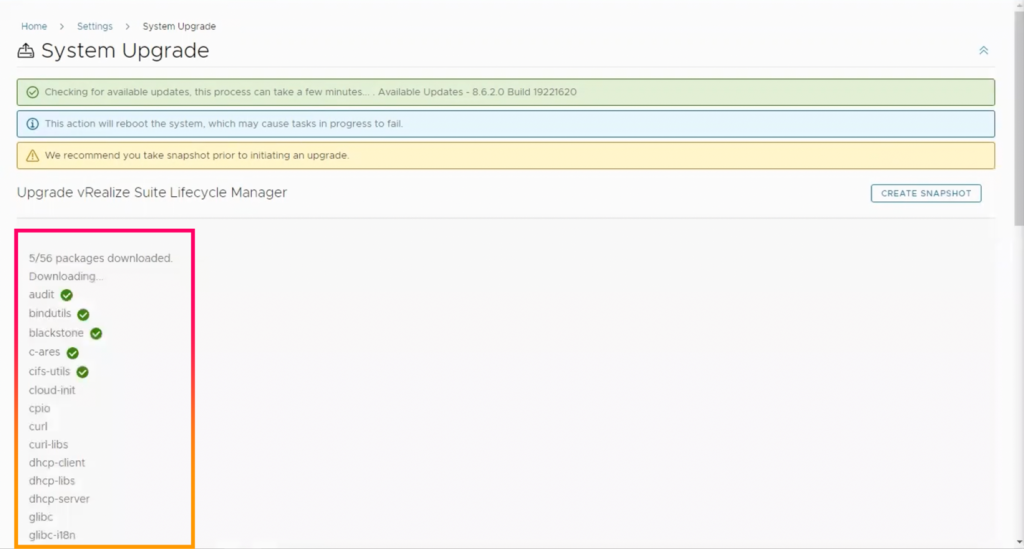Image resolution: width=1024 pixels, height=551 pixels.
Task: Click the bindutils package name
Action: click(50, 313)
